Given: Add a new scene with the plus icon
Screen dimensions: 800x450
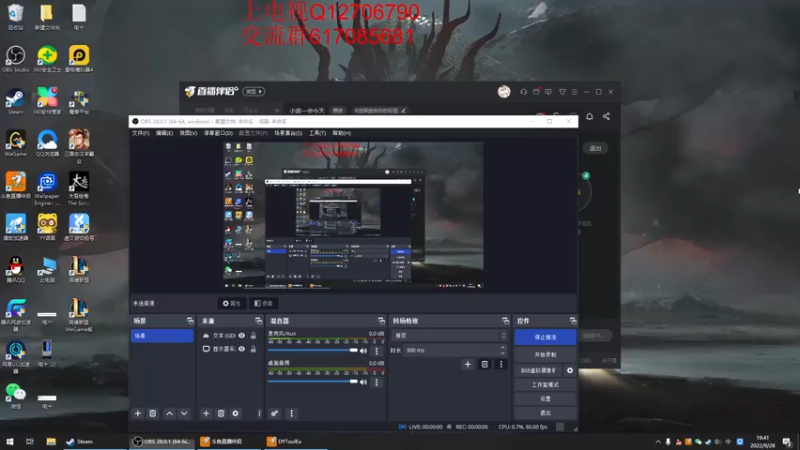Looking at the screenshot, I should pyautogui.click(x=138, y=413).
